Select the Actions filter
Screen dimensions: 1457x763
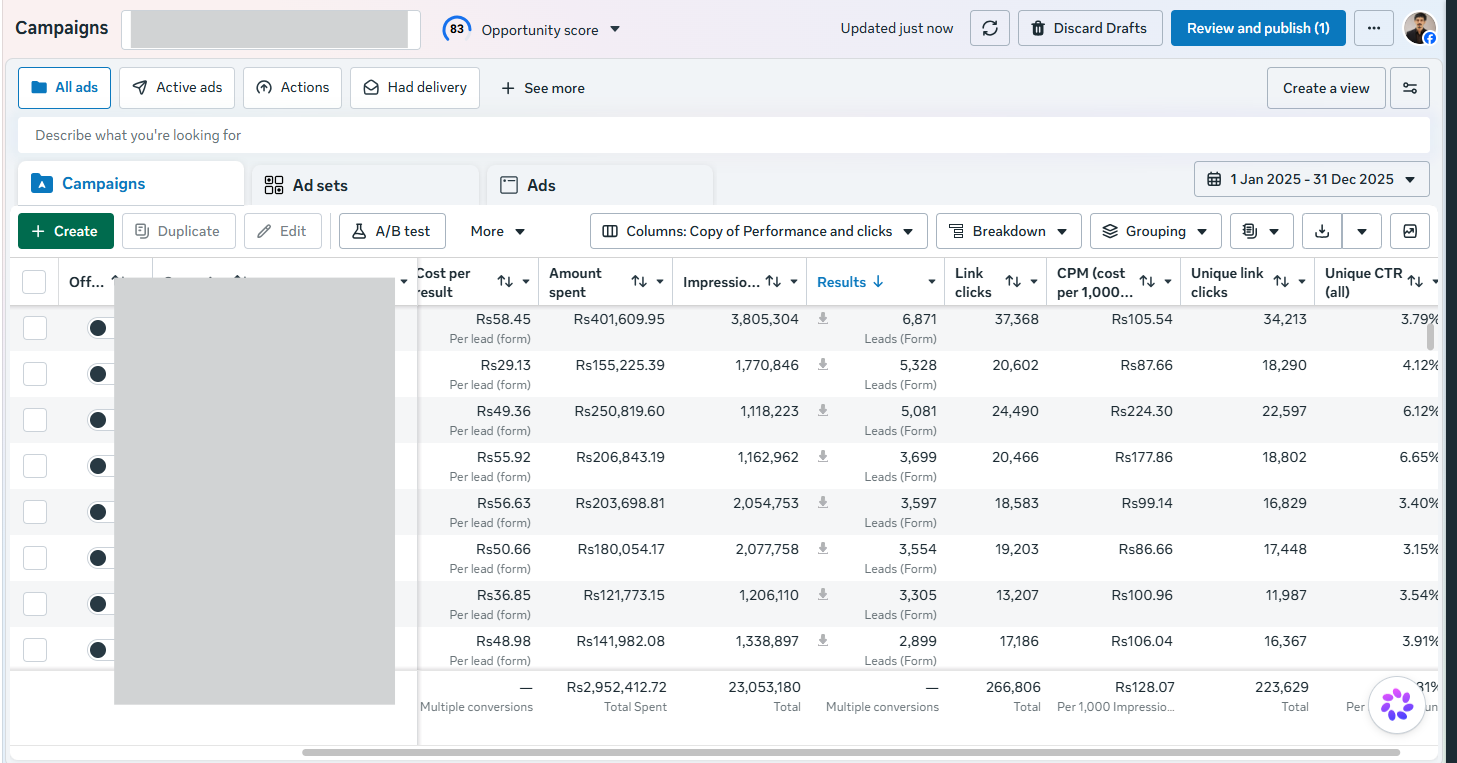[x=293, y=88]
